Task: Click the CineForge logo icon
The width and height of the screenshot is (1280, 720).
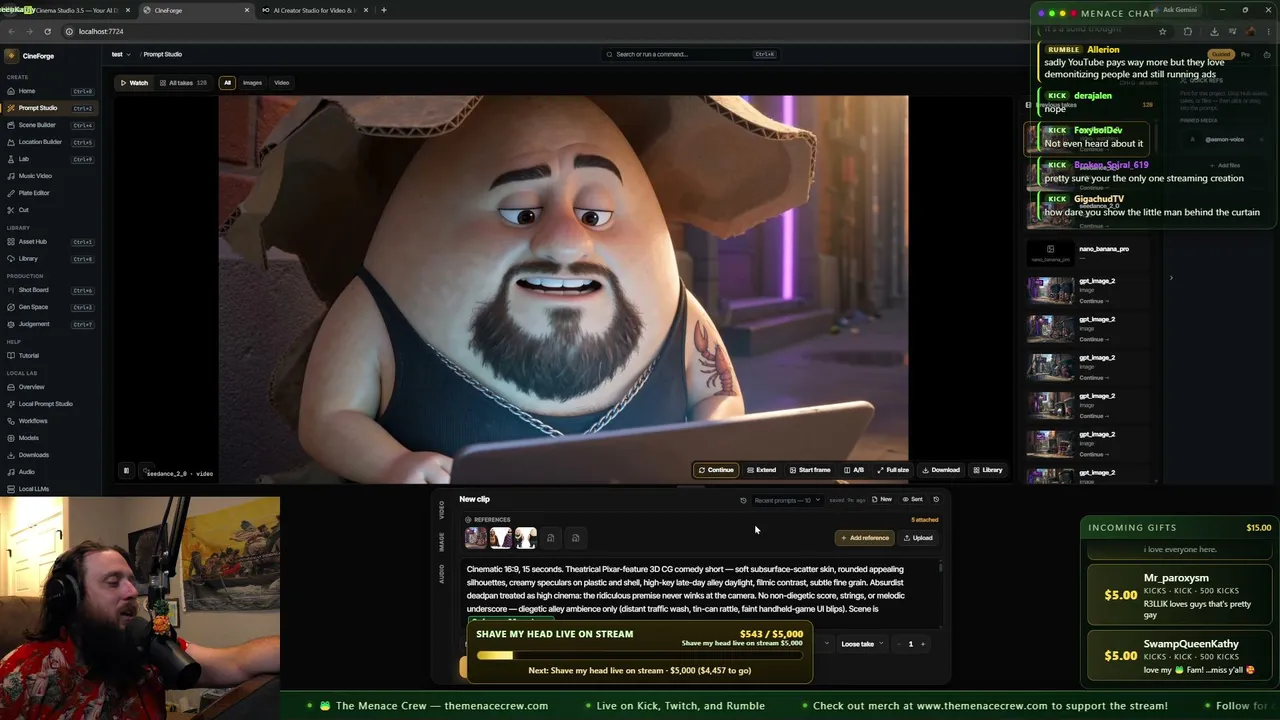Action: pyautogui.click(x=12, y=56)
